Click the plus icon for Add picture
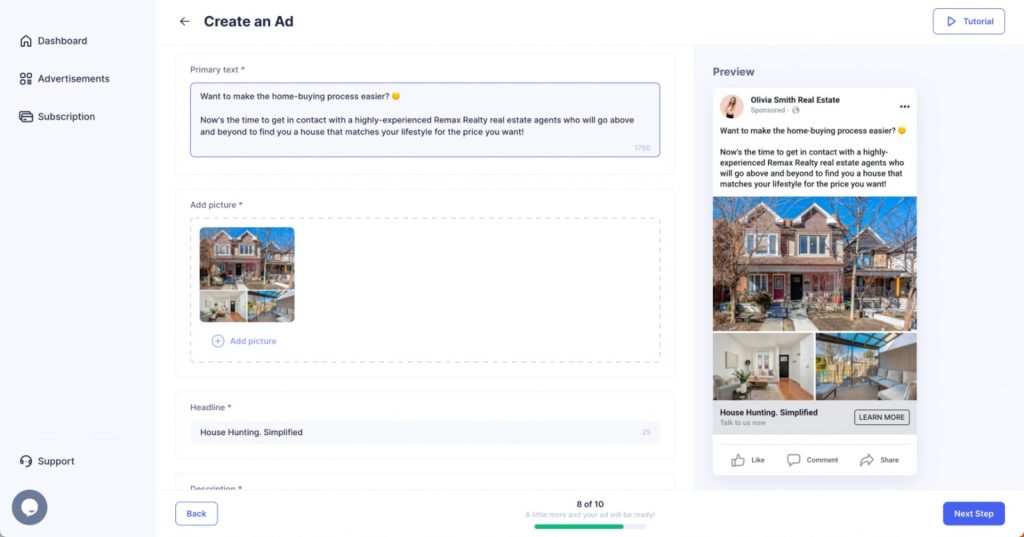 (217, 341)
